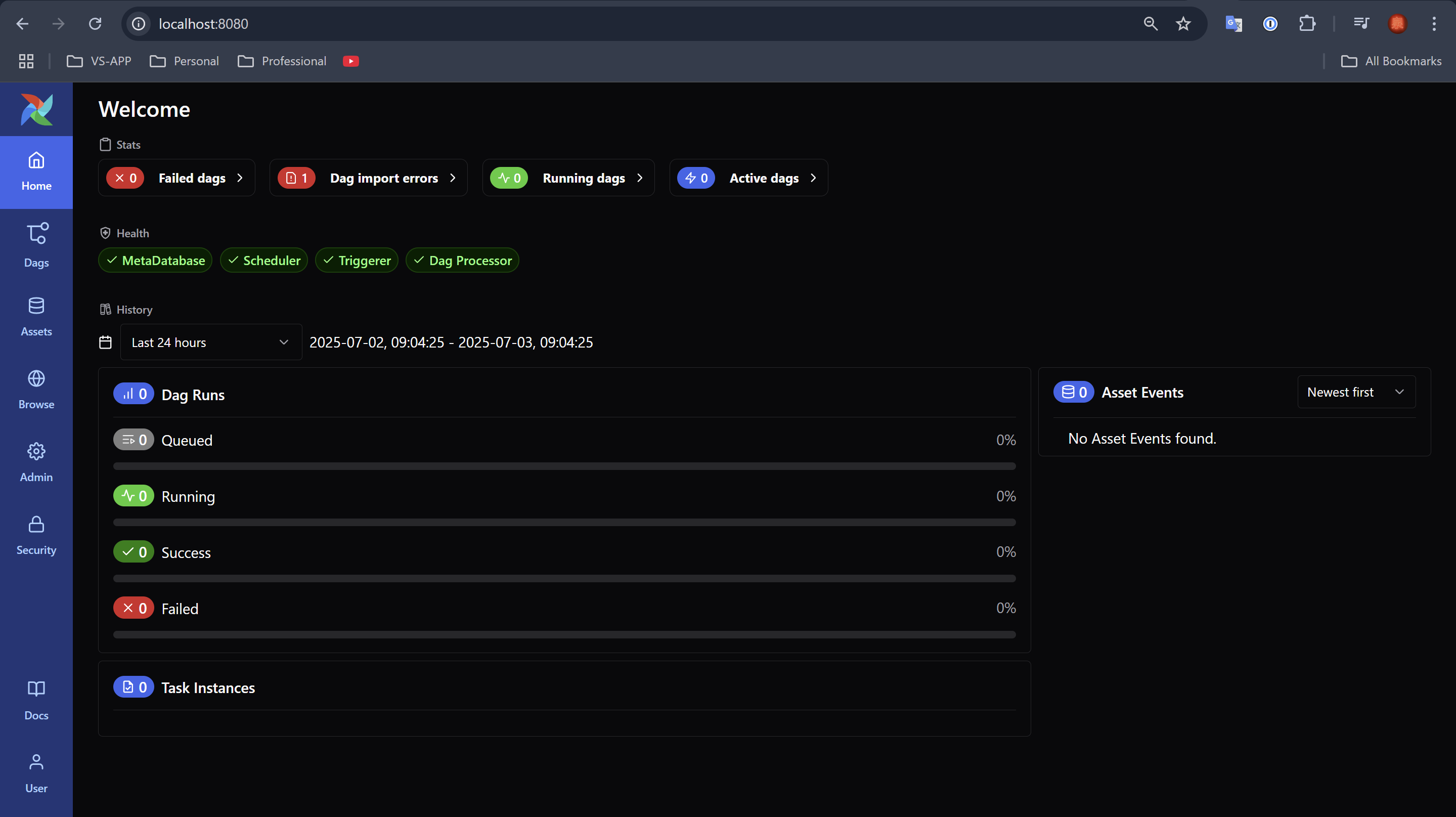The height and width of the screenshot is (817, 1456).
Task: Open the YouTube bookmark
Action: 351,61
